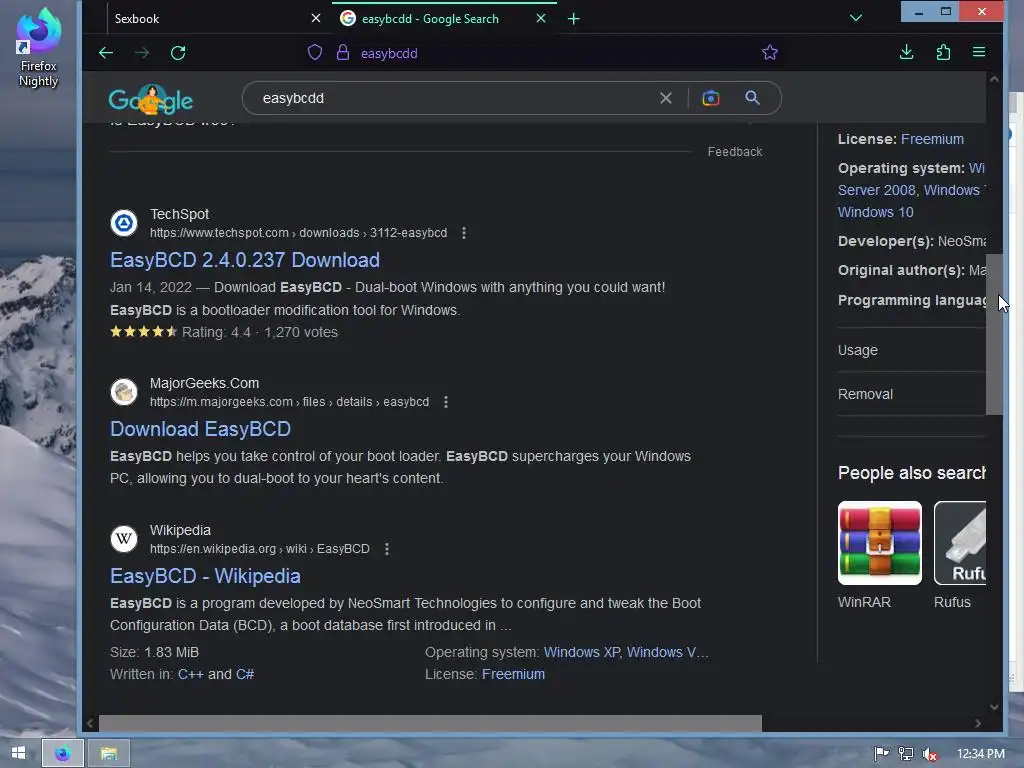Open the Windows XP link under Wikipedia result

[x=581, y=652]
